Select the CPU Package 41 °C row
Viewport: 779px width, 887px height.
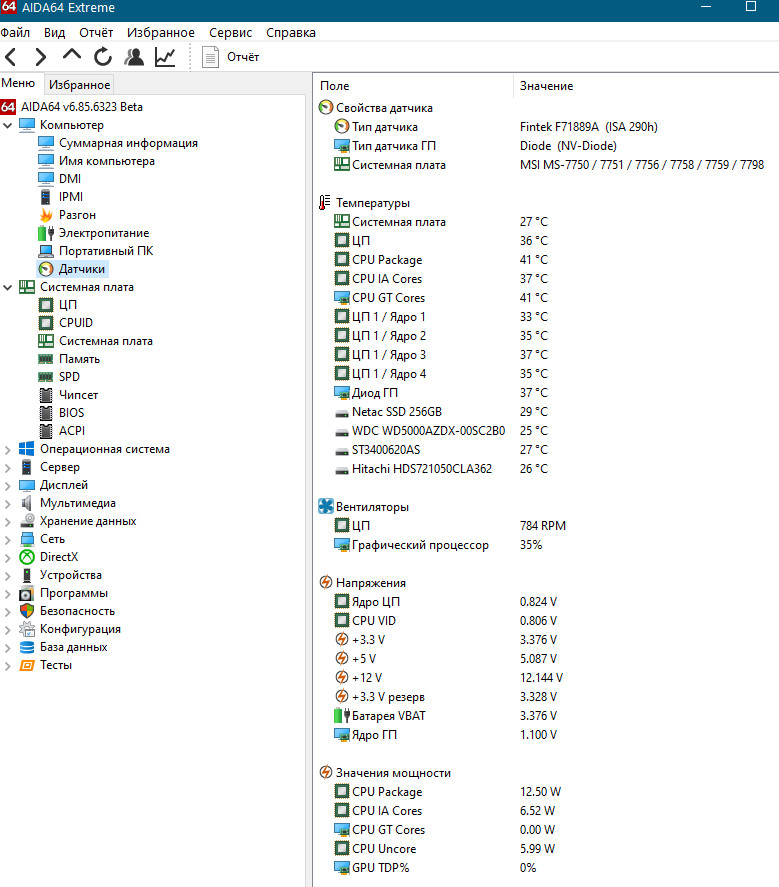(545, 260)
